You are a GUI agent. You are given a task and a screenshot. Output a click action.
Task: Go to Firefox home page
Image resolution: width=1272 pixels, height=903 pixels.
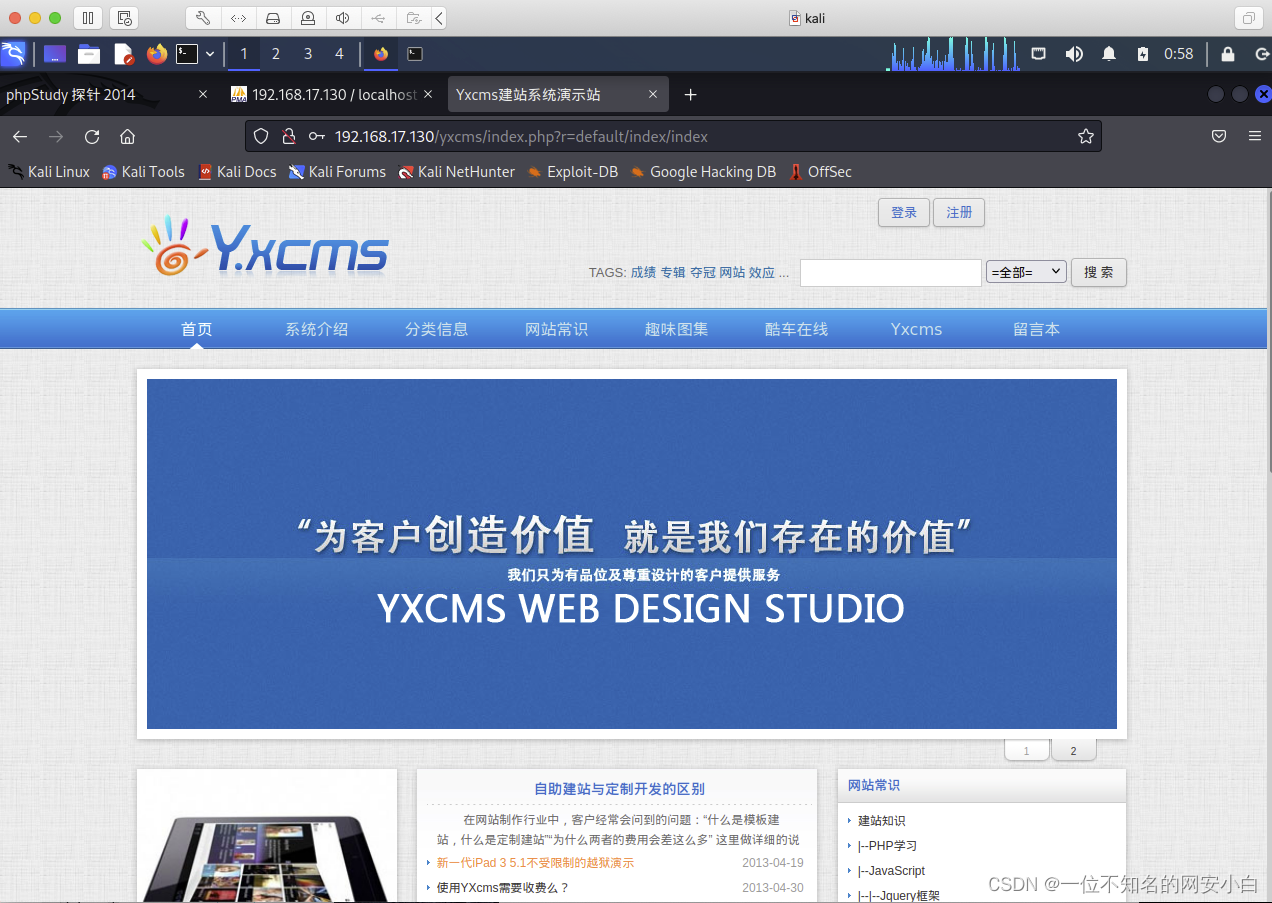click(x=127, y=136)
